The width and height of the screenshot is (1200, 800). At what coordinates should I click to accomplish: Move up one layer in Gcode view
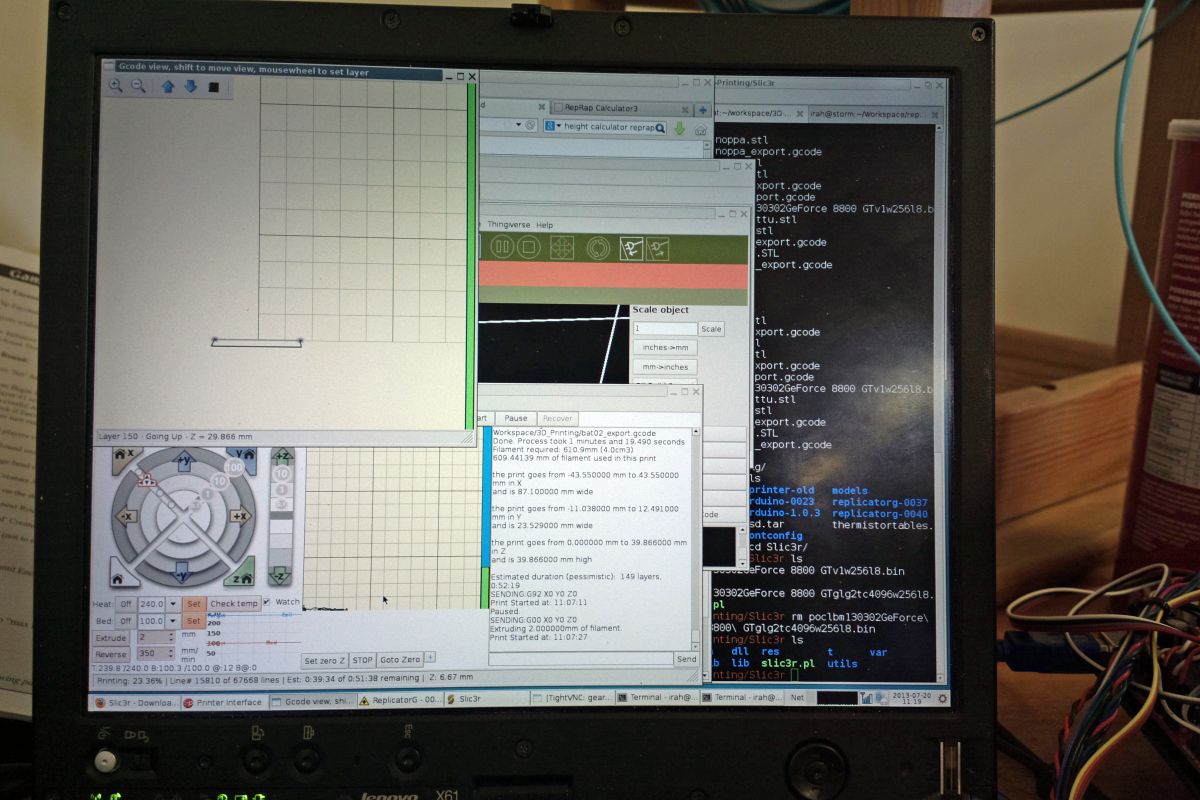tap(168, 87)
